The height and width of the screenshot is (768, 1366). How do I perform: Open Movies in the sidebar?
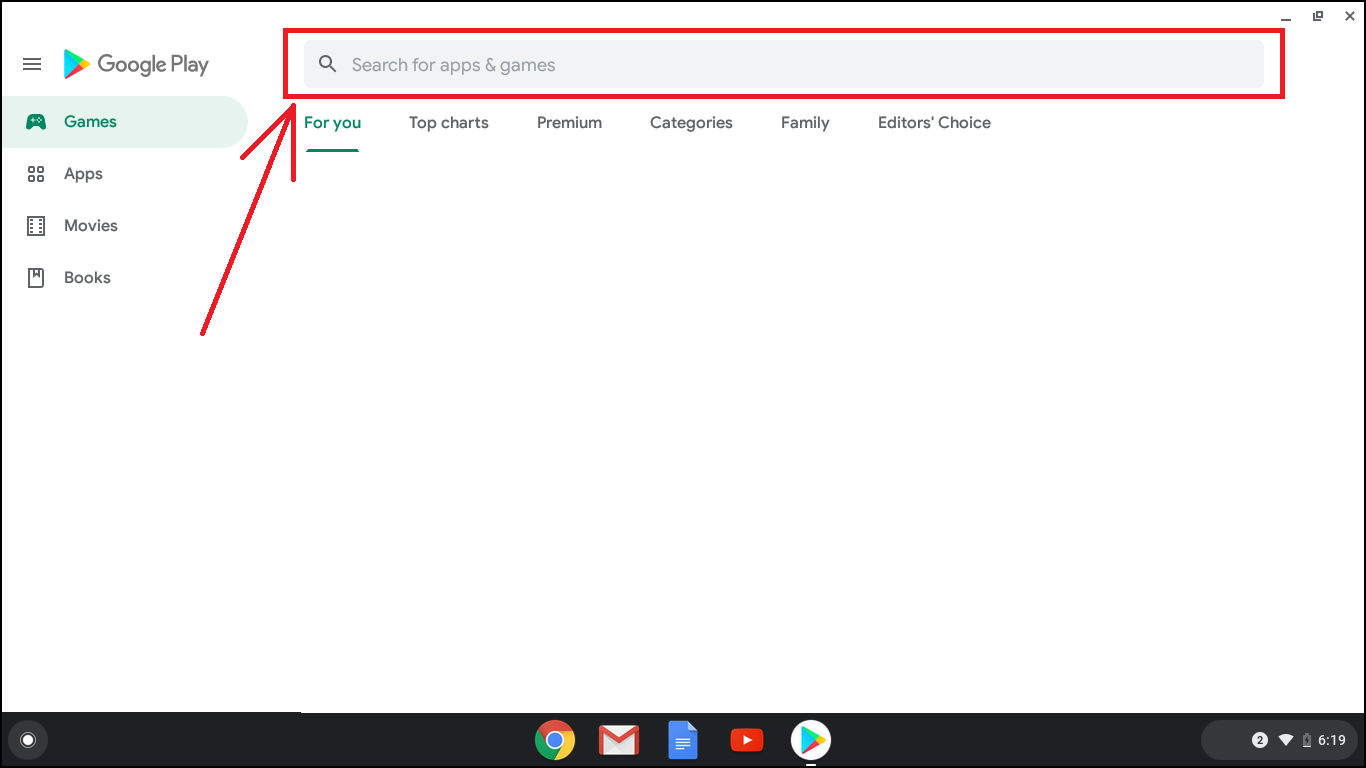pyautogui.click(x=90, y=226)
